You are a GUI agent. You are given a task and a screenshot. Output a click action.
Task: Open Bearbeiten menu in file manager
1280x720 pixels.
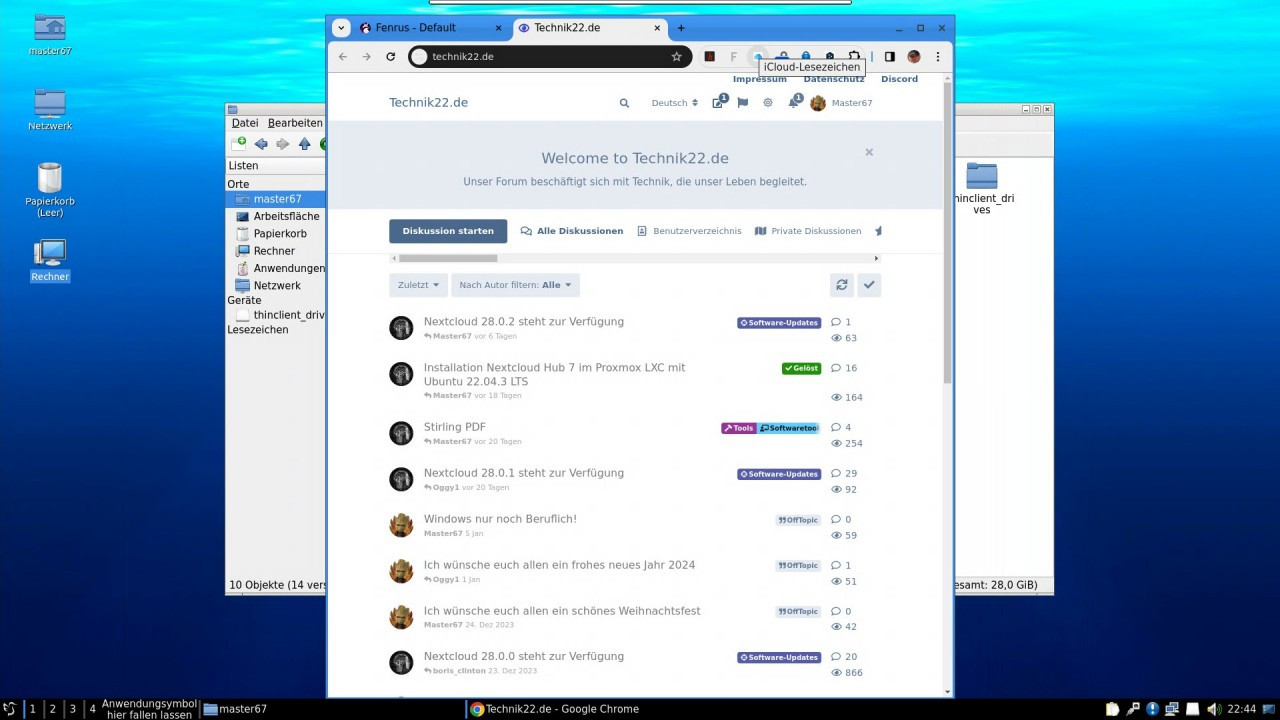295,123
